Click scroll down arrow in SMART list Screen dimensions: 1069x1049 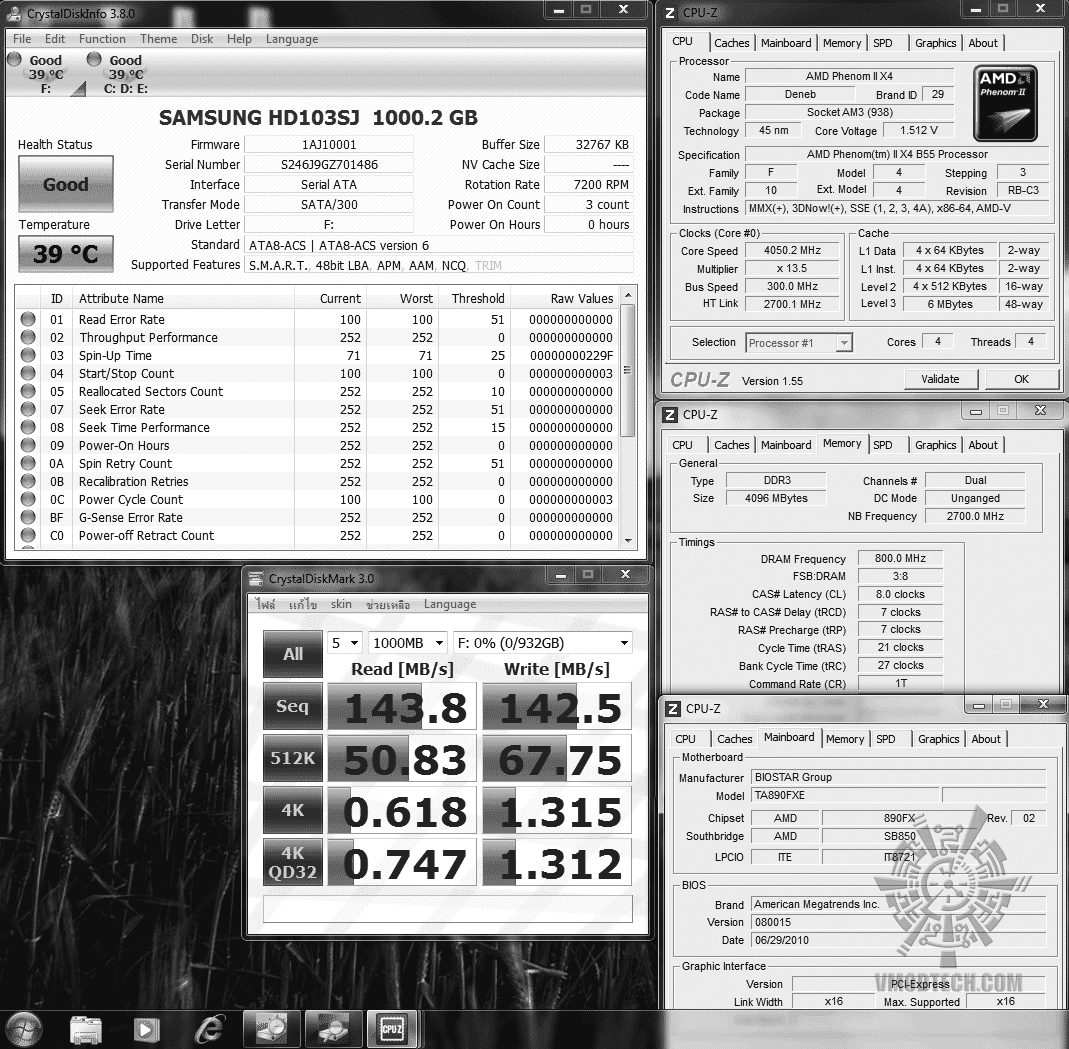pyautogui.click(x=628, y=541)
